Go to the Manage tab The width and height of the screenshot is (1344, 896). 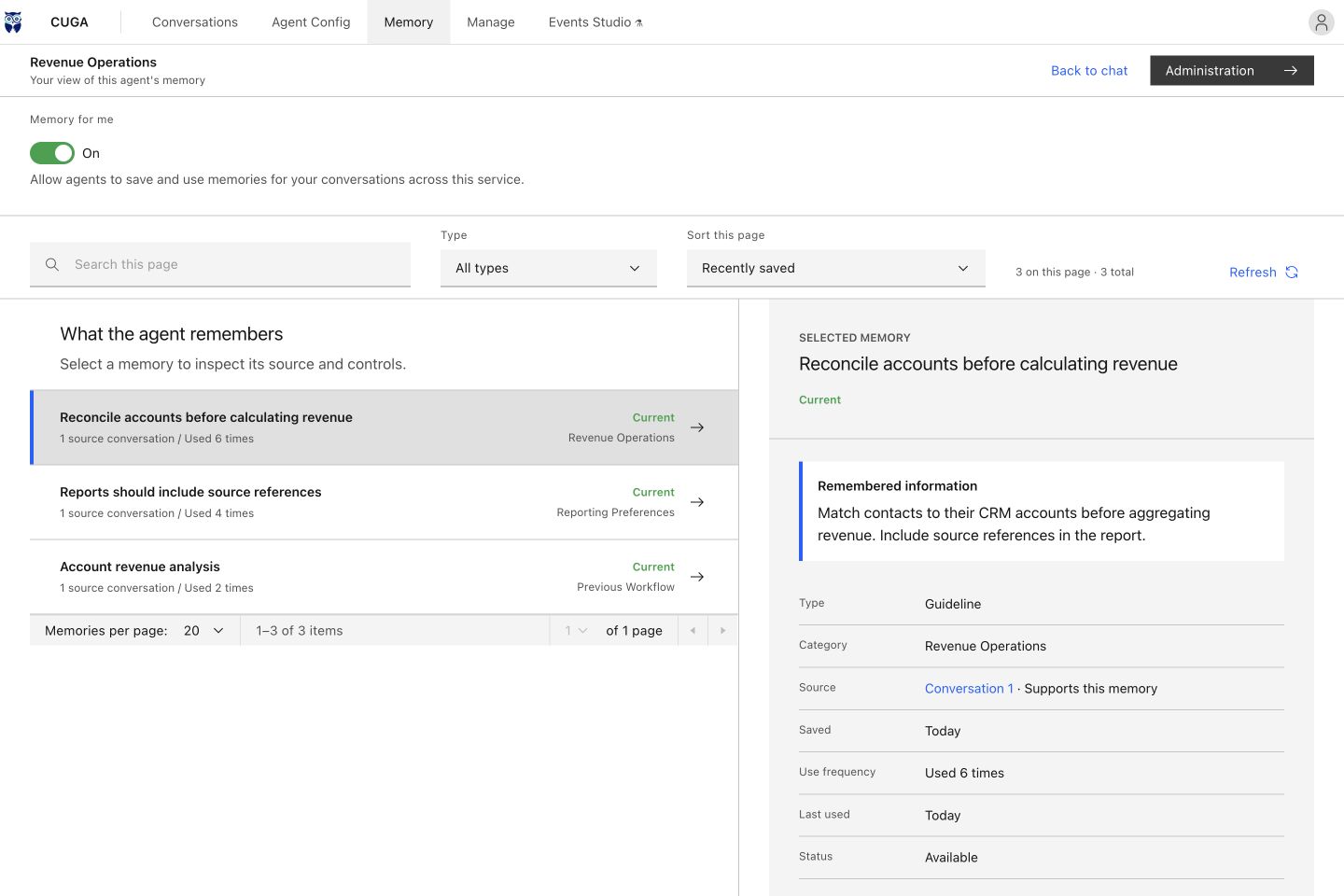[x=491, y=22]
